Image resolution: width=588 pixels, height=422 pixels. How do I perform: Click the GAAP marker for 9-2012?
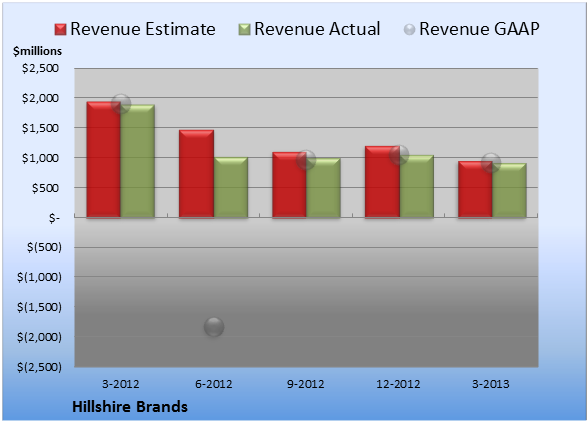click(306, 160)
